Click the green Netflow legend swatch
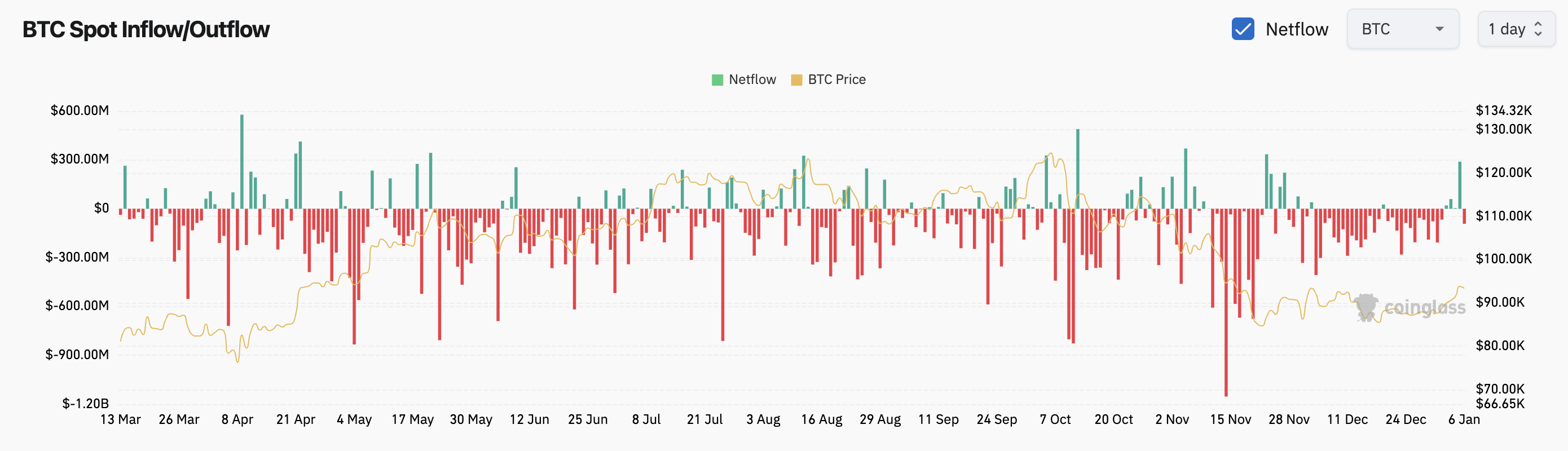The height and width of the screenshot is (451, 1568). click(x=717, y=79)
